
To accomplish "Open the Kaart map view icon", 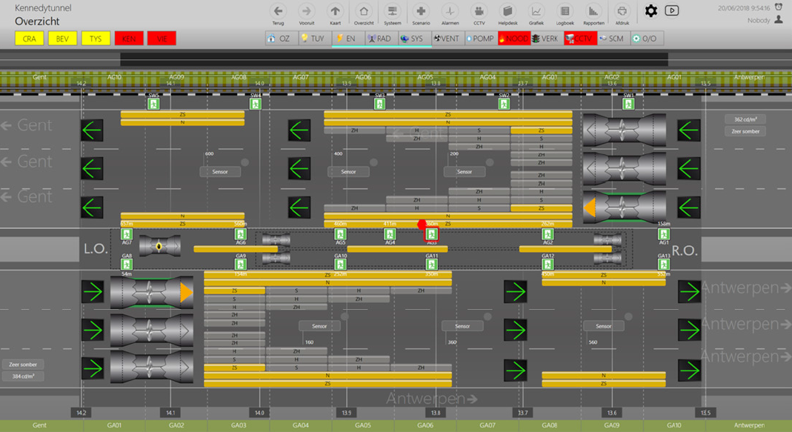I will [335, 11].
